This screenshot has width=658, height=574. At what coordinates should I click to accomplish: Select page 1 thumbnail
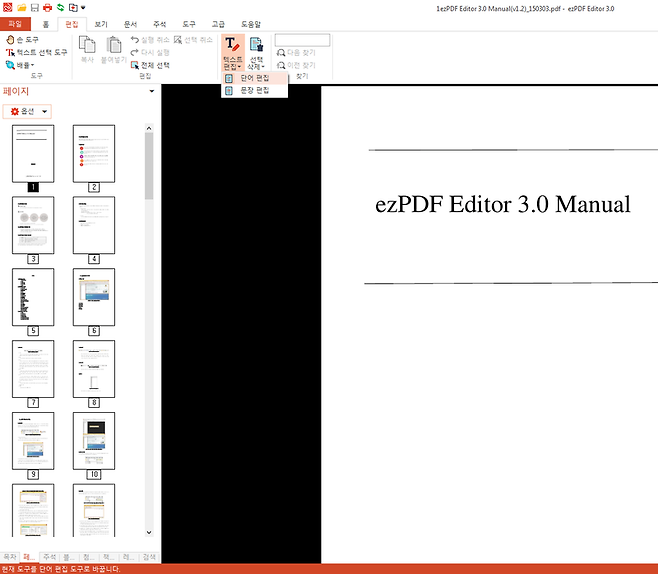click(33, 154)
